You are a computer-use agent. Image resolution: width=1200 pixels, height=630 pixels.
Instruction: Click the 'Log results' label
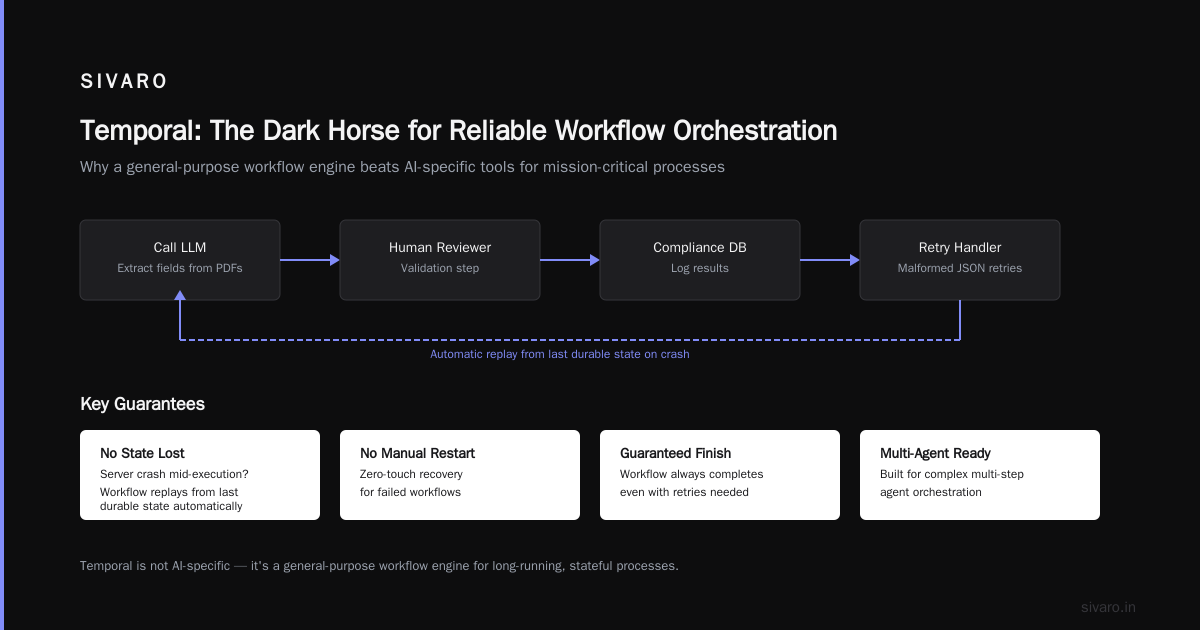(700, 268)
